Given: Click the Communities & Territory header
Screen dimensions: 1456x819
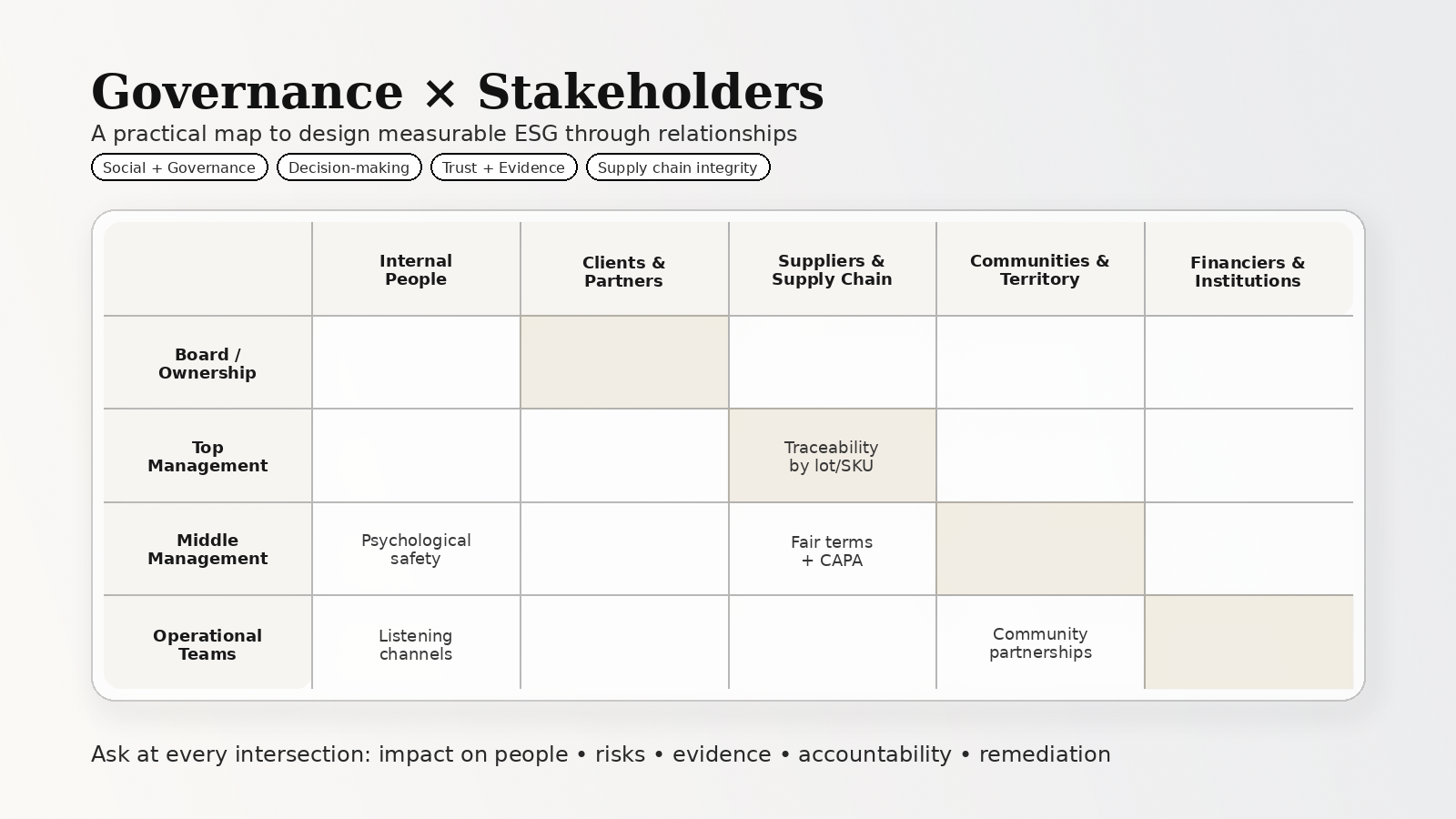Looking at the screenshot, I should 1040,269.
